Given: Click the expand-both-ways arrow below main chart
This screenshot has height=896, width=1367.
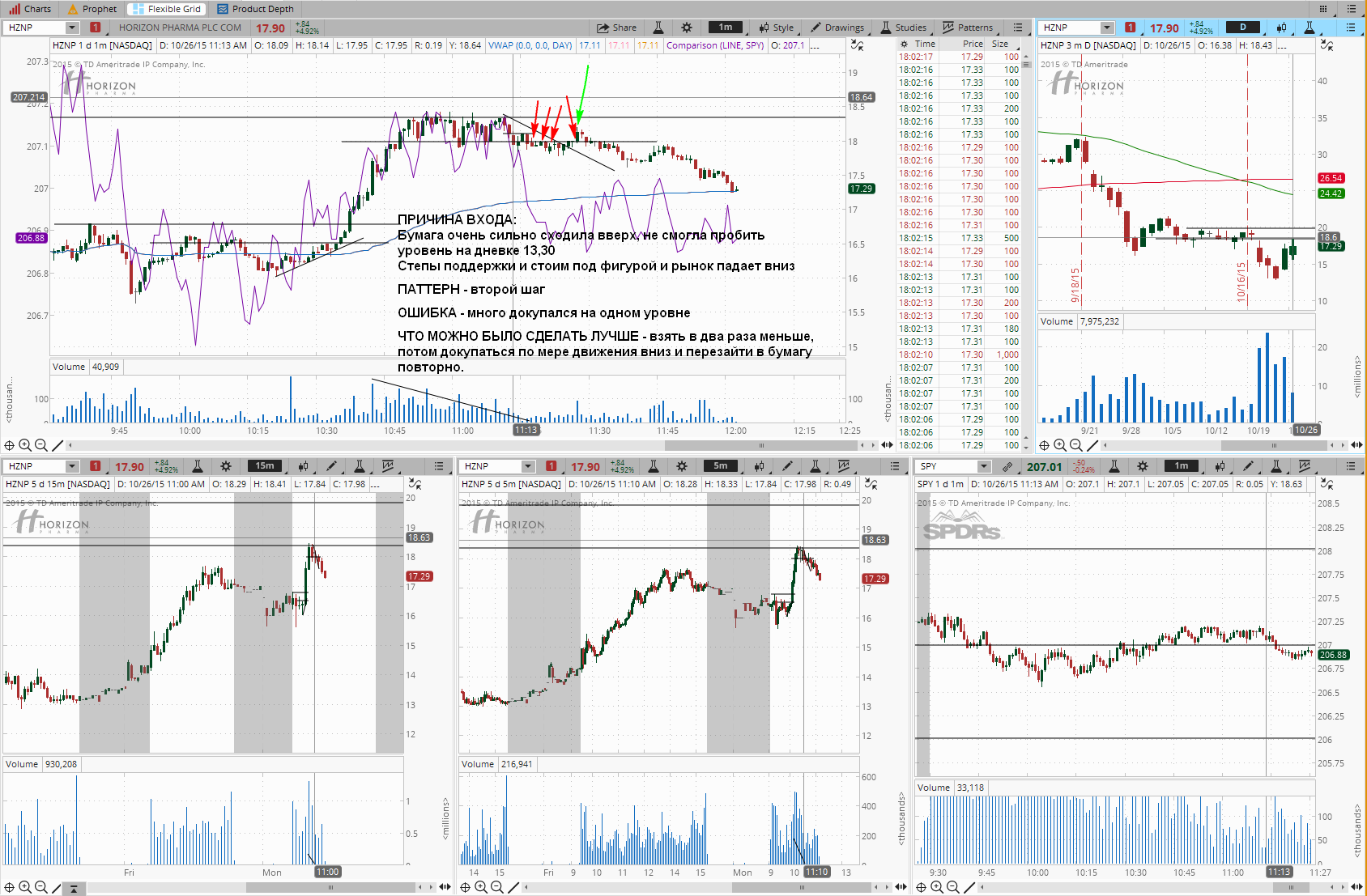Looking at the screenshot, I should point(887,445).
